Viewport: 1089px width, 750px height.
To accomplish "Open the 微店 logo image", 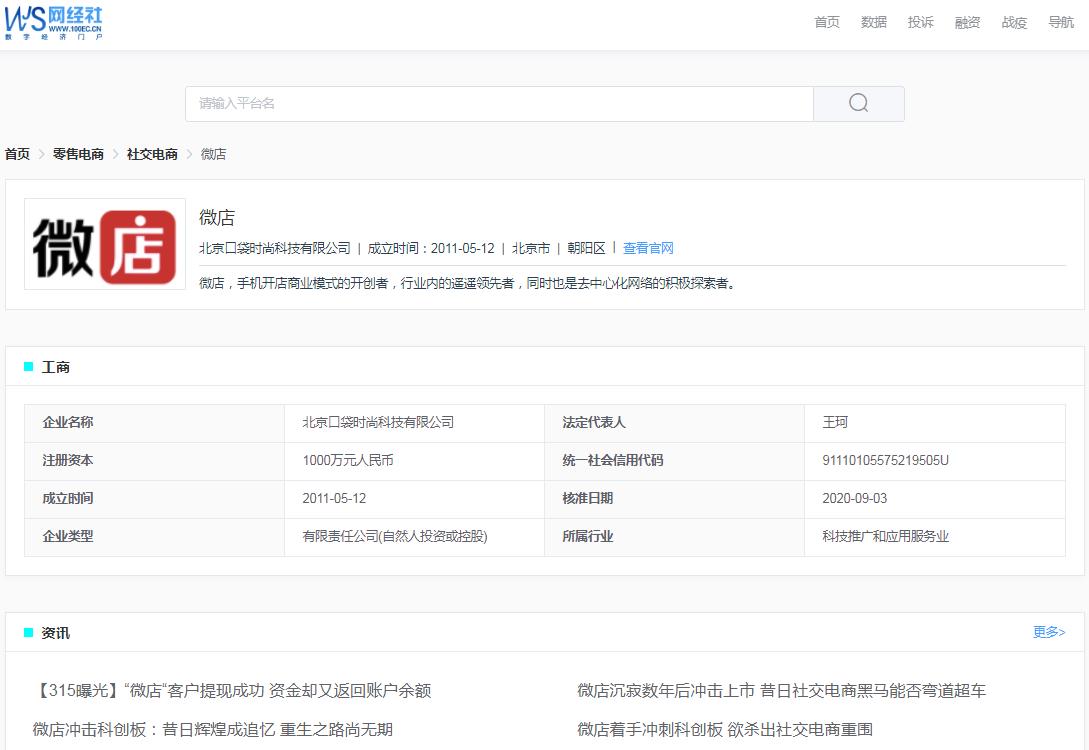I will point(105,243).
